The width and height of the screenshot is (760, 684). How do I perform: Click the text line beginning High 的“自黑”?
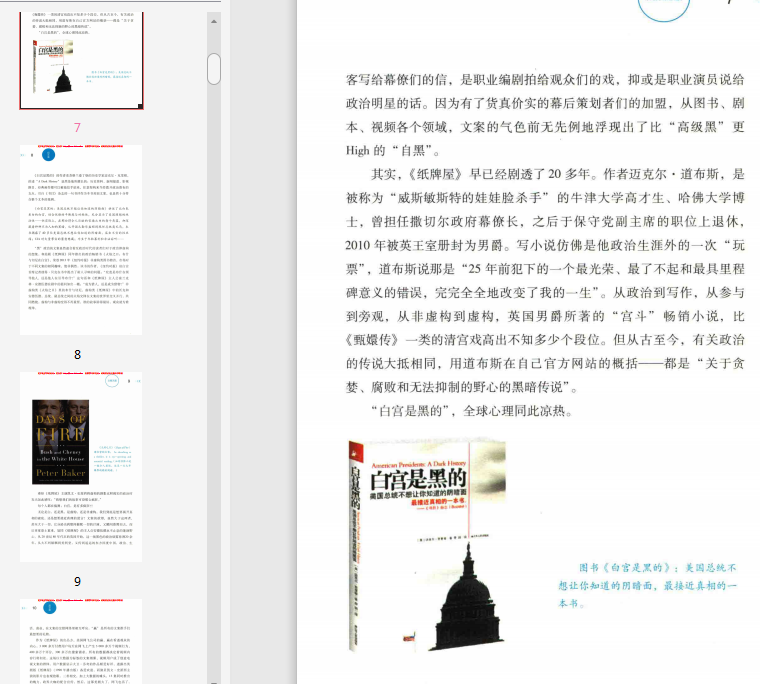393,151
